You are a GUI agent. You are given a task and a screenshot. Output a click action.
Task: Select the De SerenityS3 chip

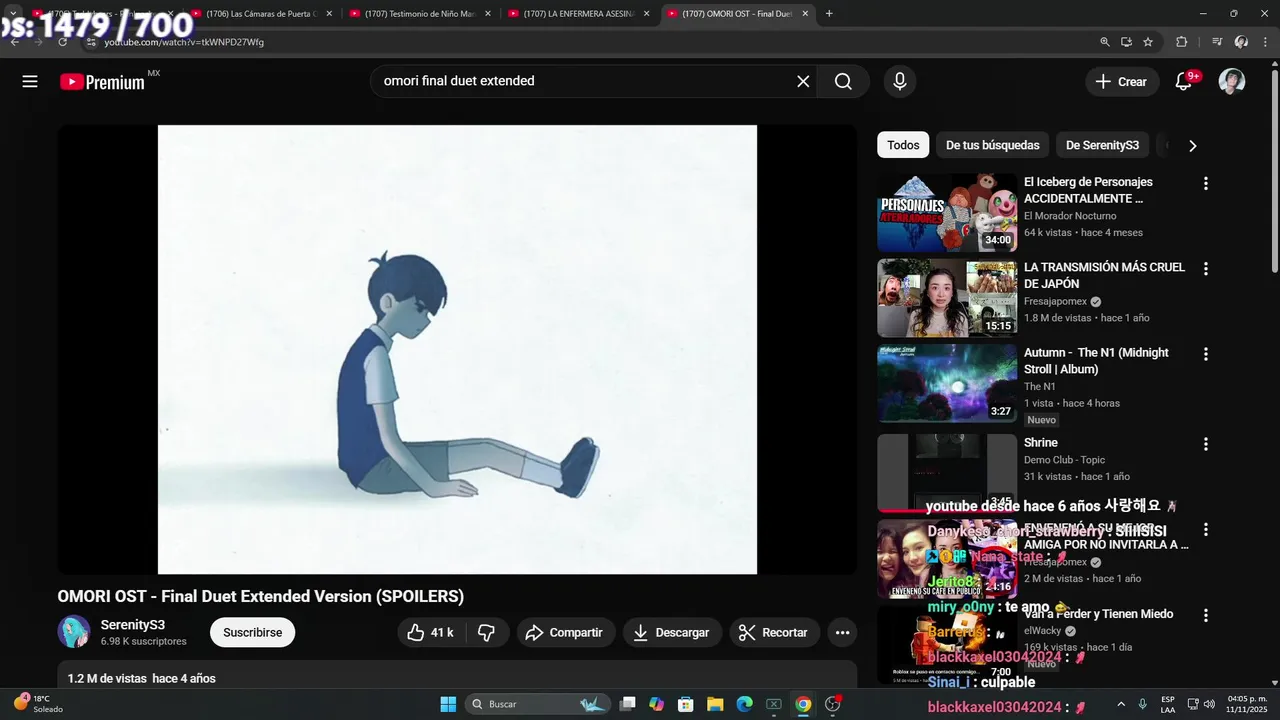[1102, 145]
